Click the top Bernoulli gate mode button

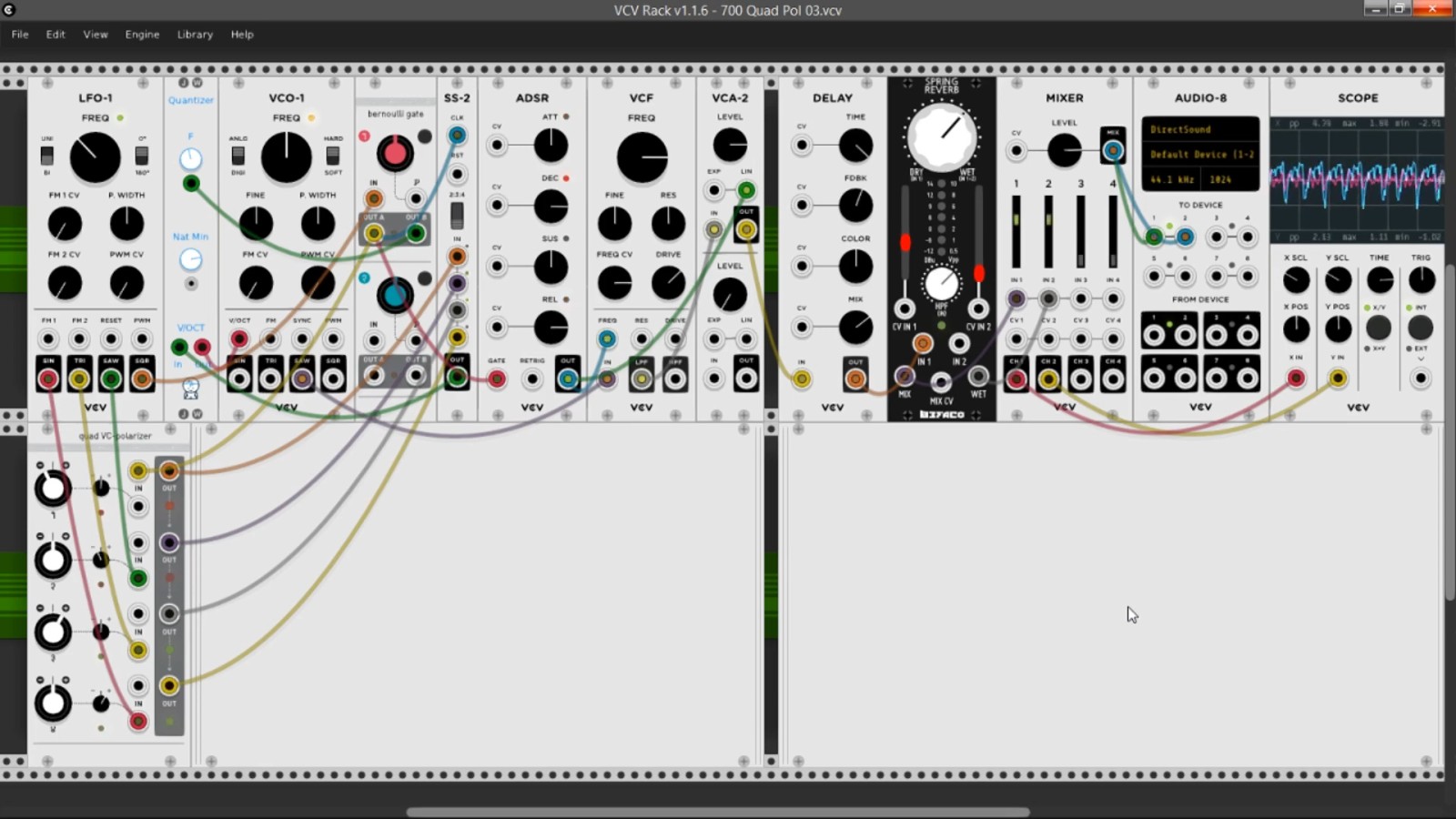pyautogui.click(x=424, y=136)
